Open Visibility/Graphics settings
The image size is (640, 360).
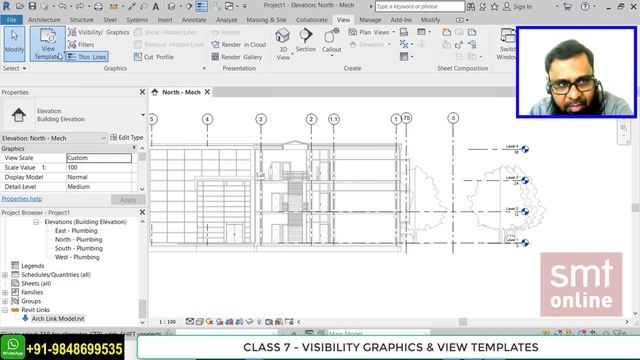(98, 32)
